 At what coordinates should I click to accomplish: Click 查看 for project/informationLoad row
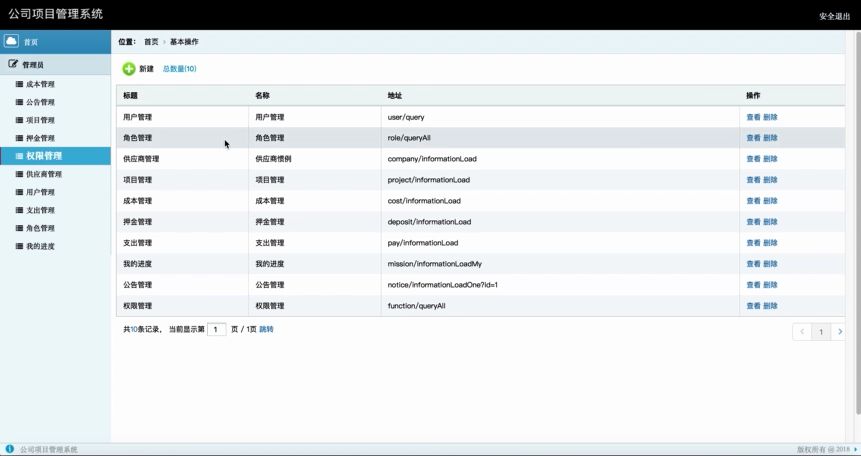(753, 180)
